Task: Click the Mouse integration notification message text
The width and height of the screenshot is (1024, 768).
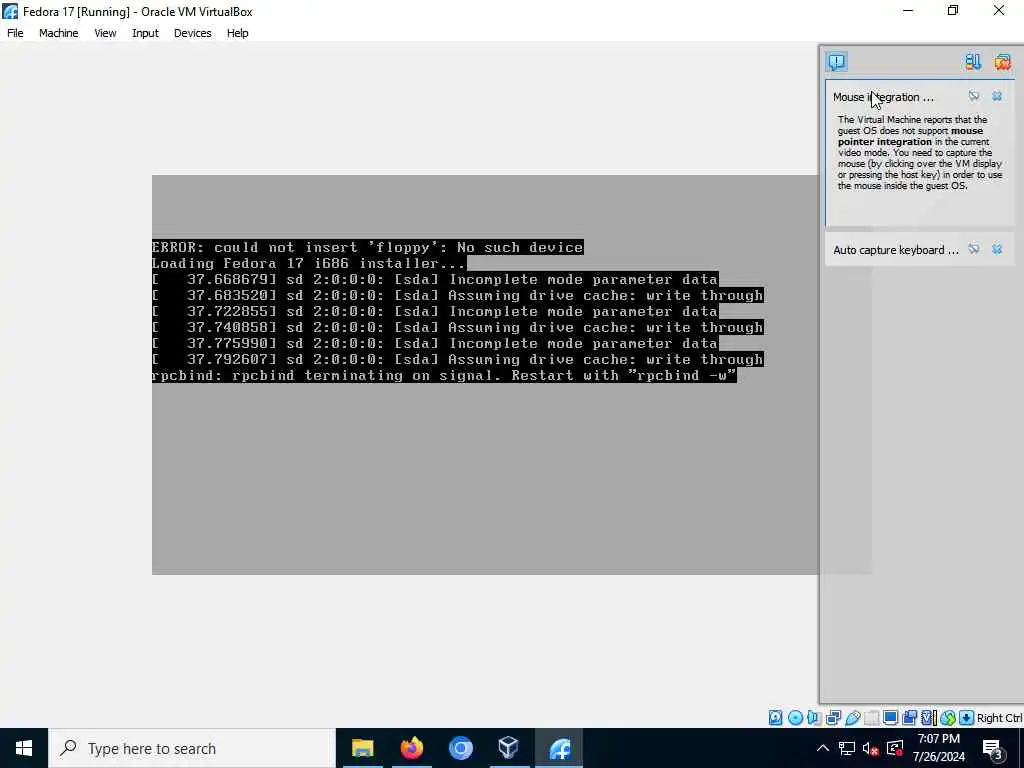Action: pos(920,153)
